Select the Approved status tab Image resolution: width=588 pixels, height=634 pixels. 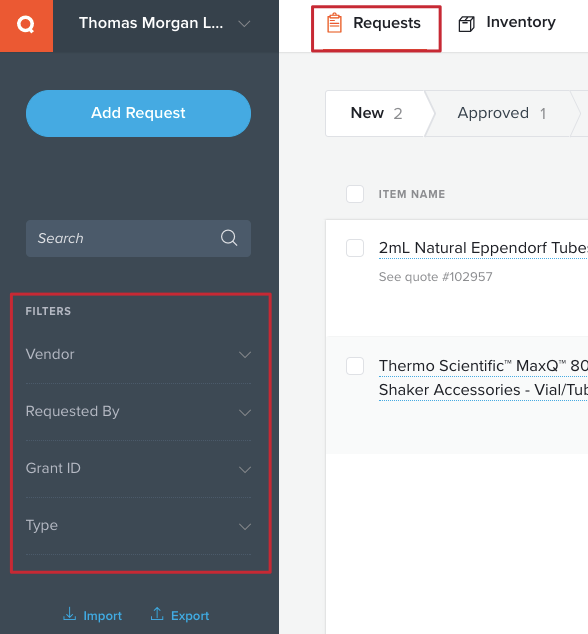502,114
